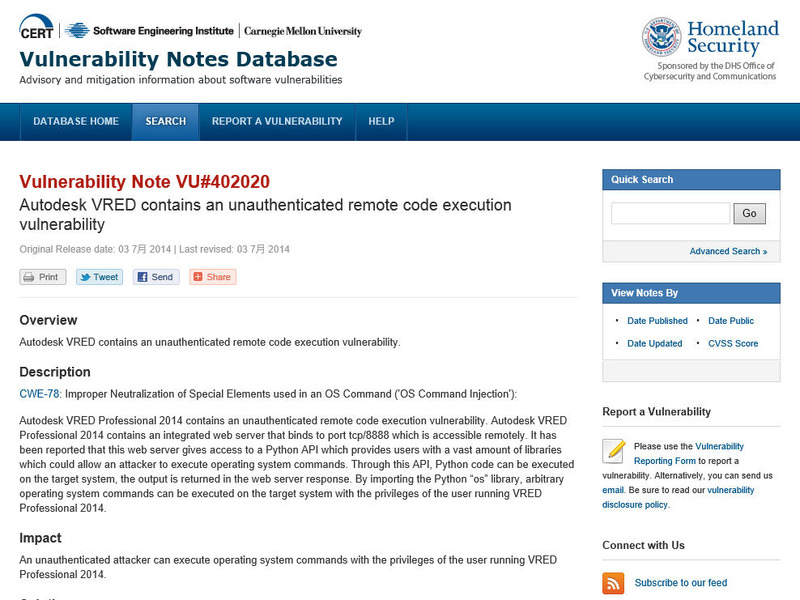This screenshot has height=600, width=800.
Task: Click the Share plus button
Action: [x=213, y=277]
